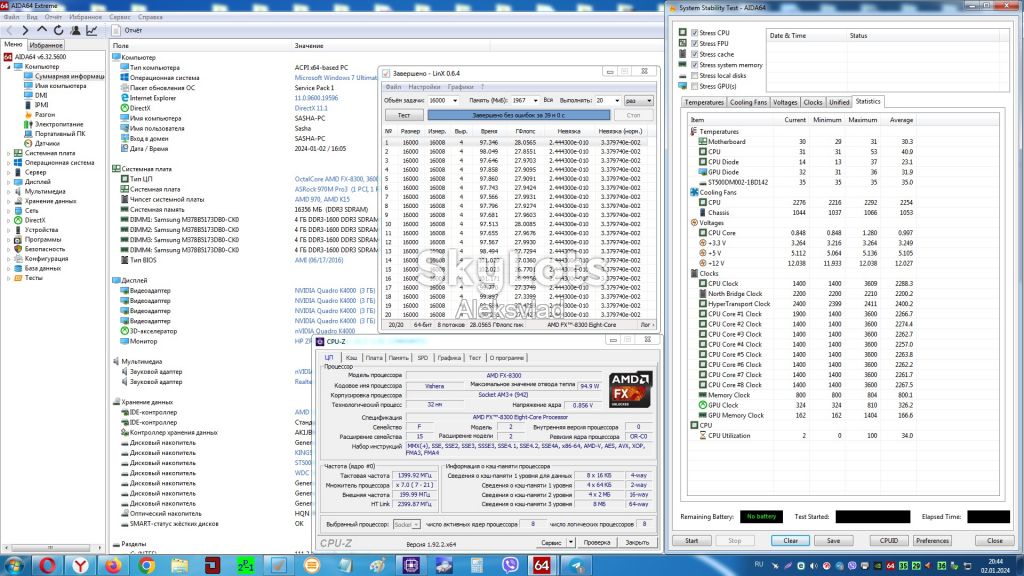Image resolution: width=1024 pixels, height=576 pixels.
Task: Switch to Temperatures tab in stability test
Action: [703, 103]
